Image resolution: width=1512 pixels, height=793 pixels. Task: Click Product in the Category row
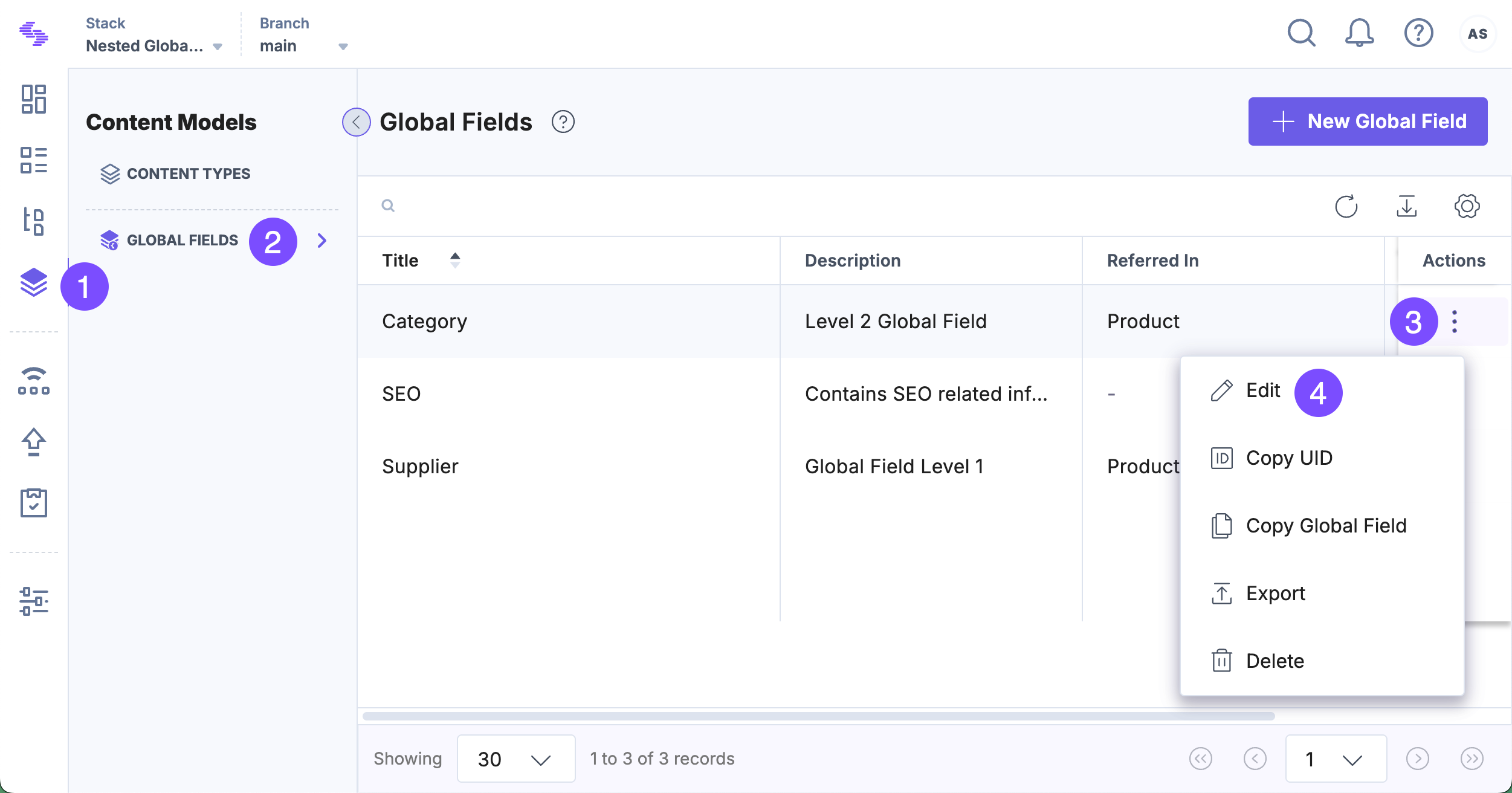tap(1143, 322)
